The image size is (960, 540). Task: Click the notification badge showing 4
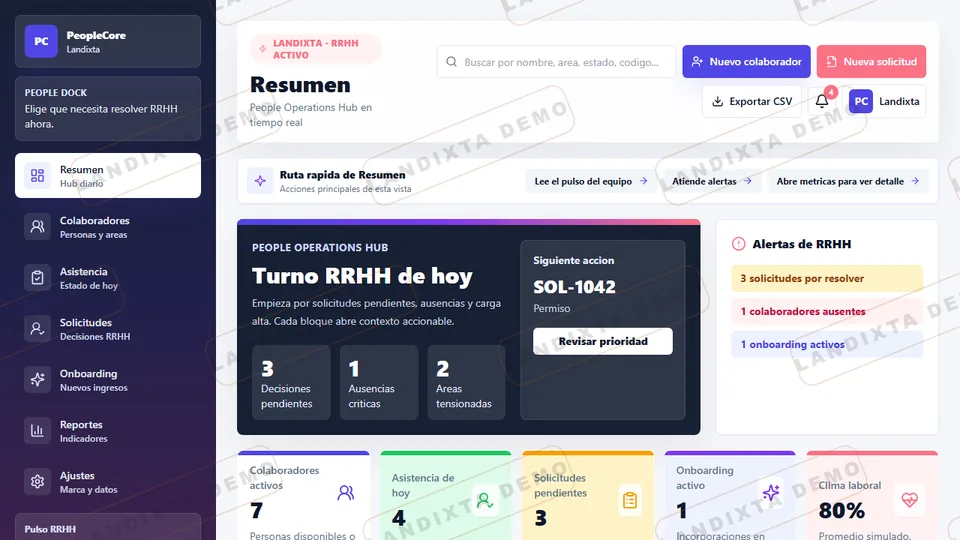(830, 92)
